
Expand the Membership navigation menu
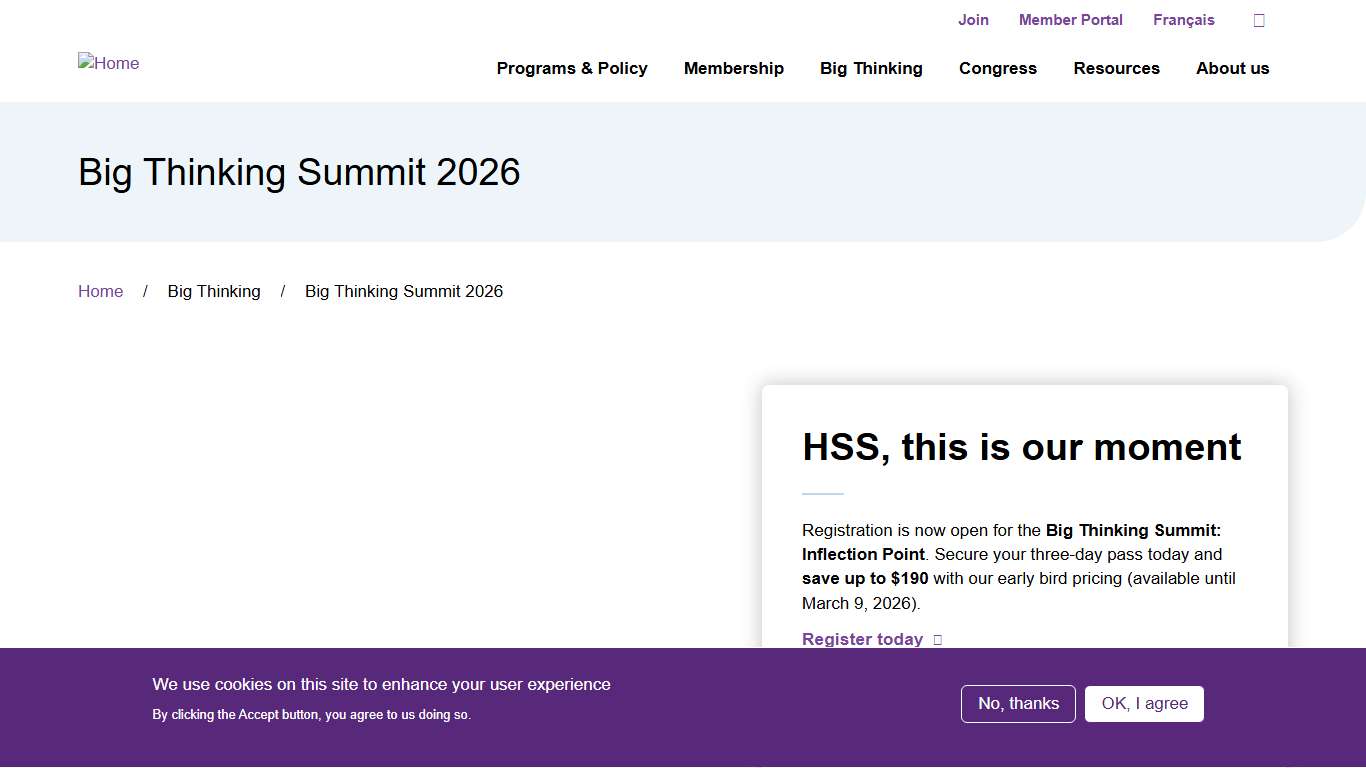pos(733,68)
